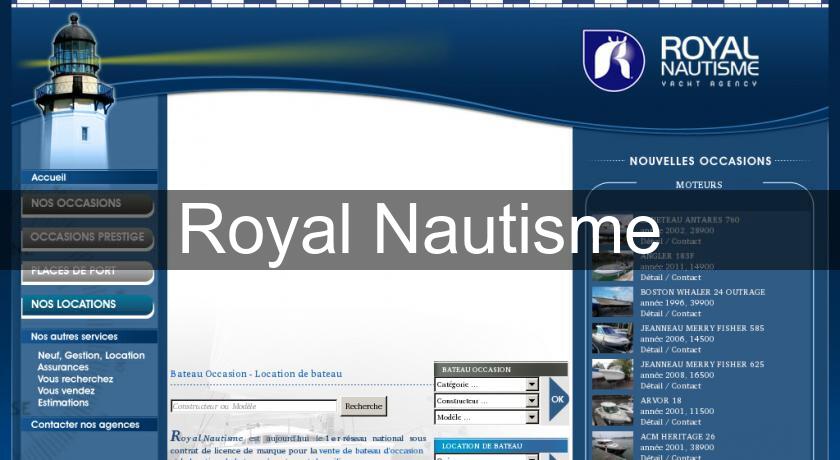This screenshot has width=840, height=460.
Task: Open the Nos Occasions section
Action: pyautogui.click(x=88, y=204)
